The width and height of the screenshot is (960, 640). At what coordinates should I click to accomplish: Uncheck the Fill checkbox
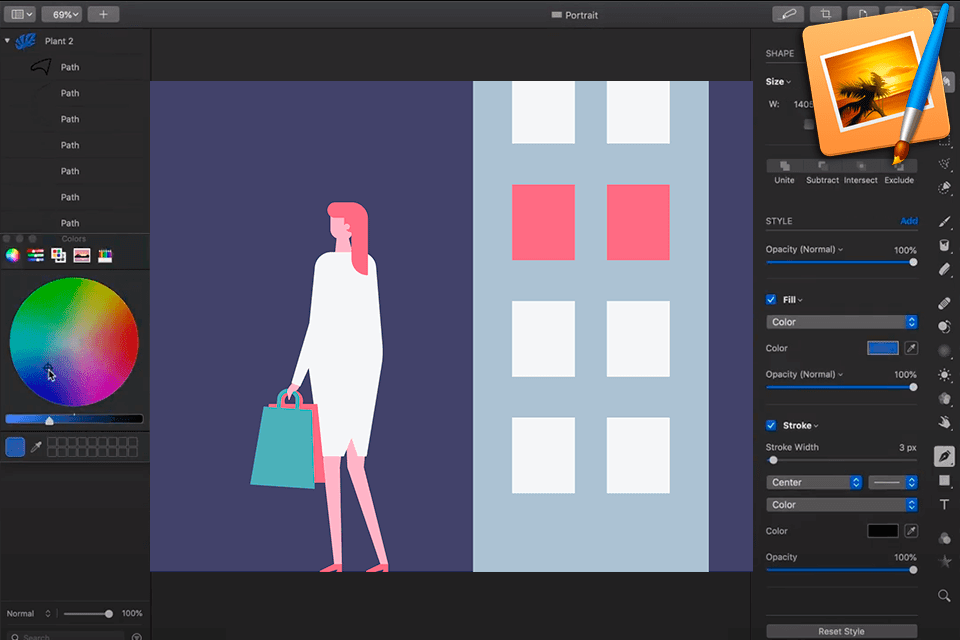pyautogui.click(x=771, y=299)
